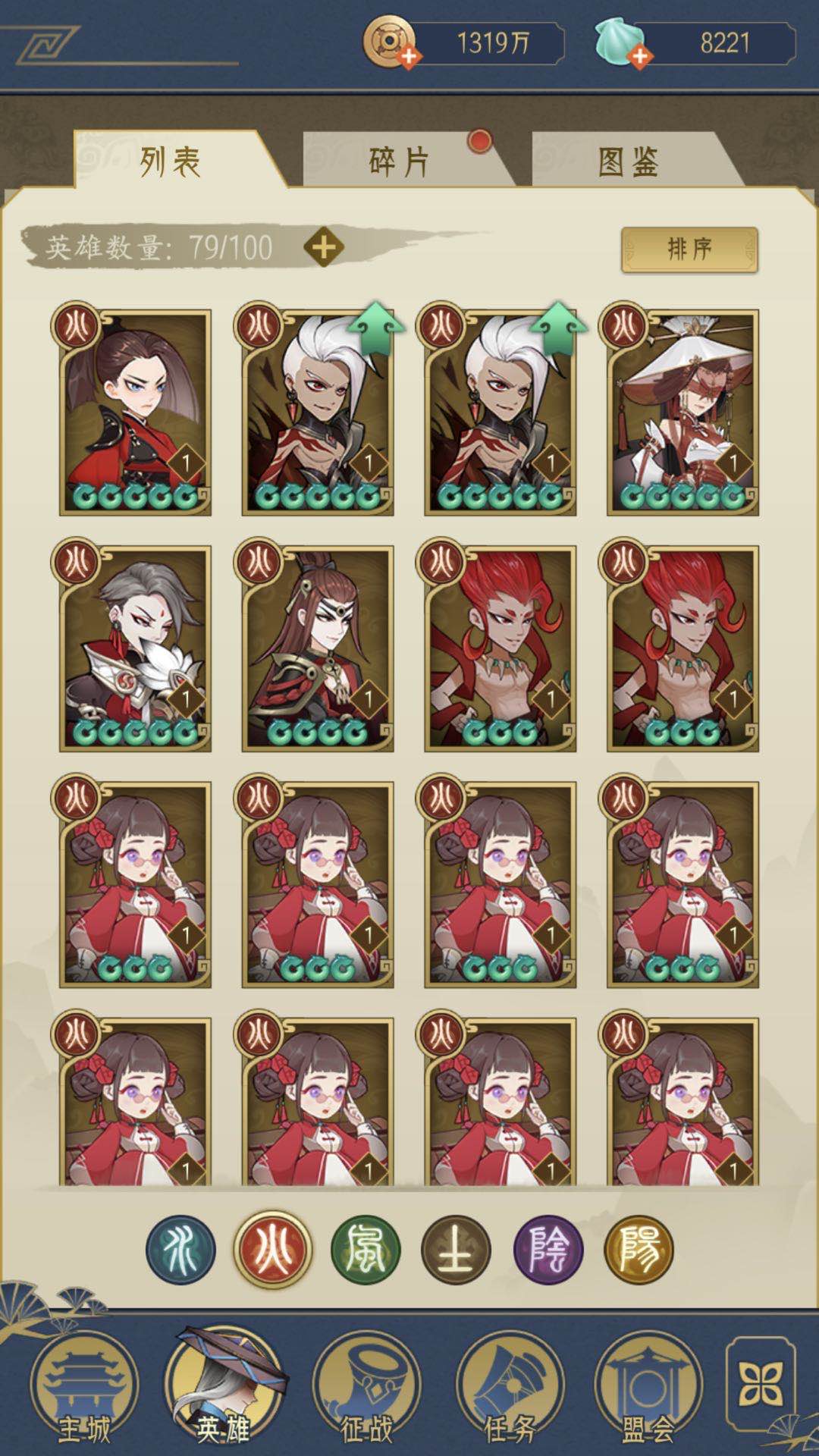819x1456 pixels.
Task: Switch to the 图鉴 codex tab
Action: 628,160
